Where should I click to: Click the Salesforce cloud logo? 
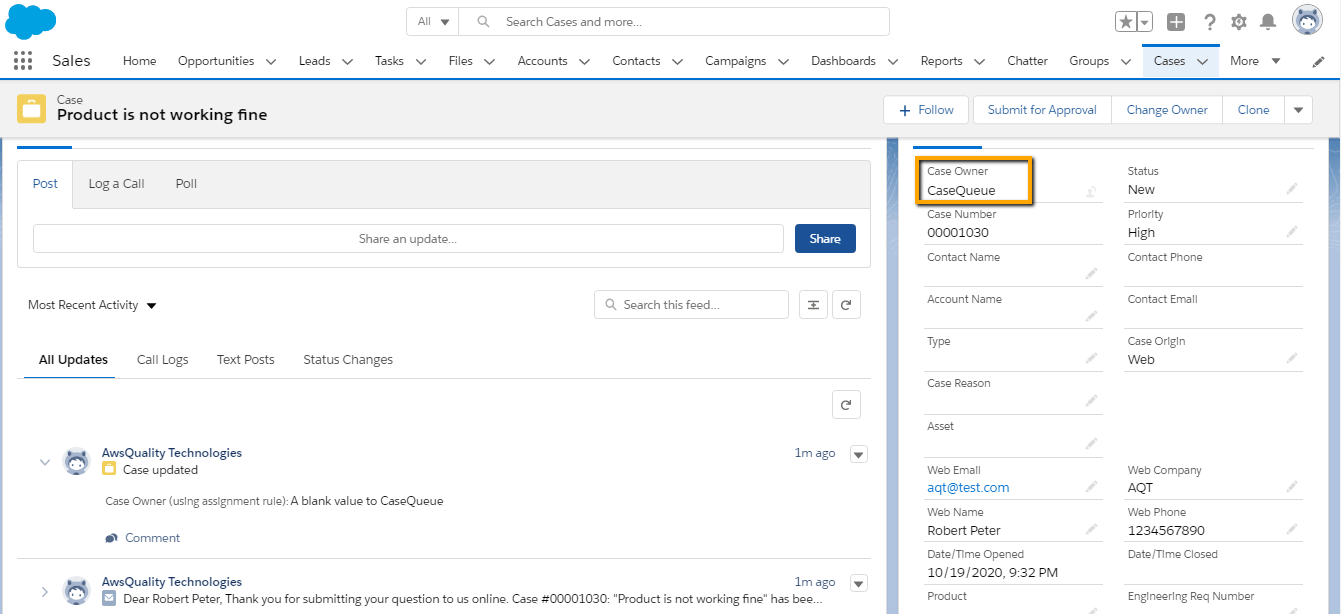click(31, 20)
